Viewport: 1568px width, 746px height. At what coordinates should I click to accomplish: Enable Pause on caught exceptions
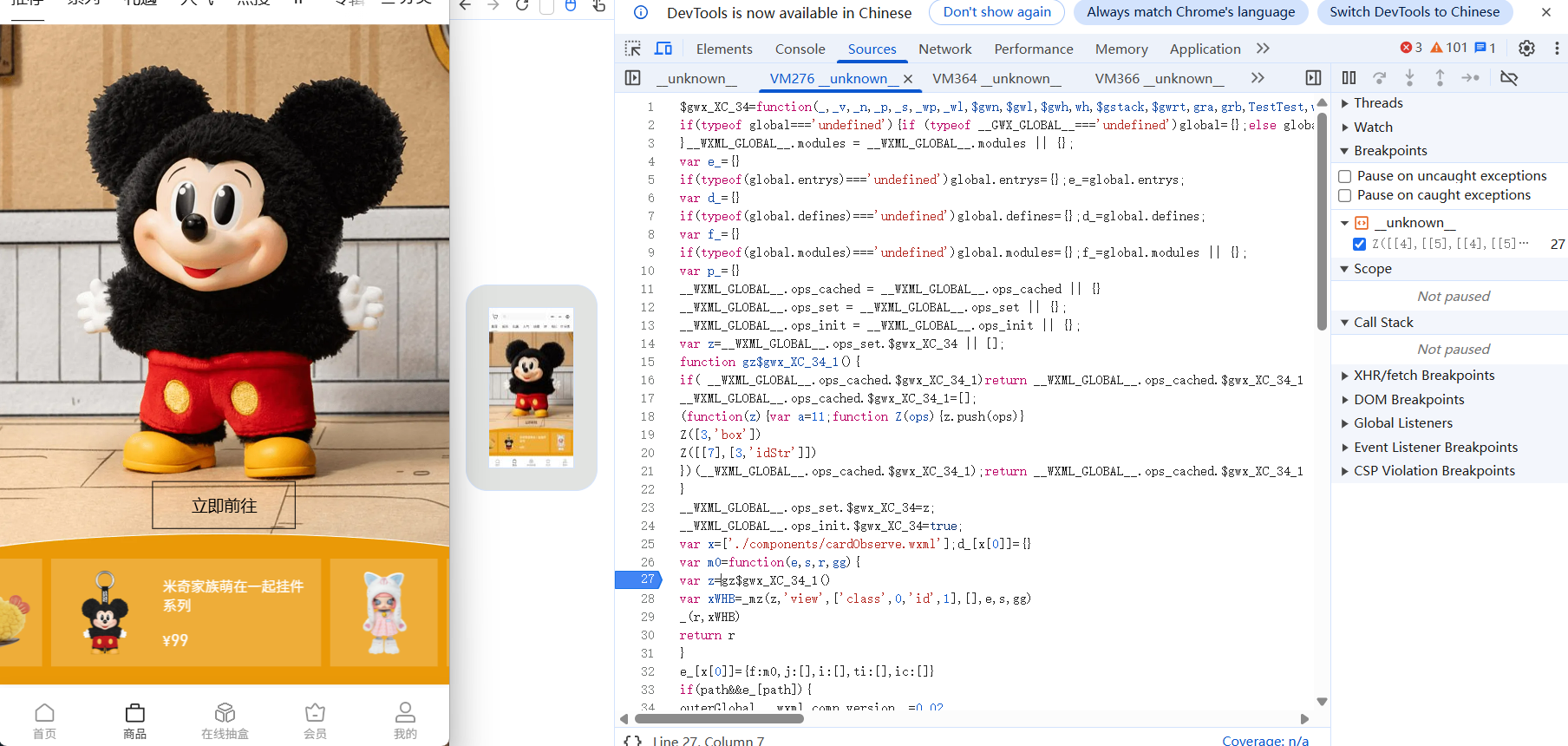click(1345, 196)
